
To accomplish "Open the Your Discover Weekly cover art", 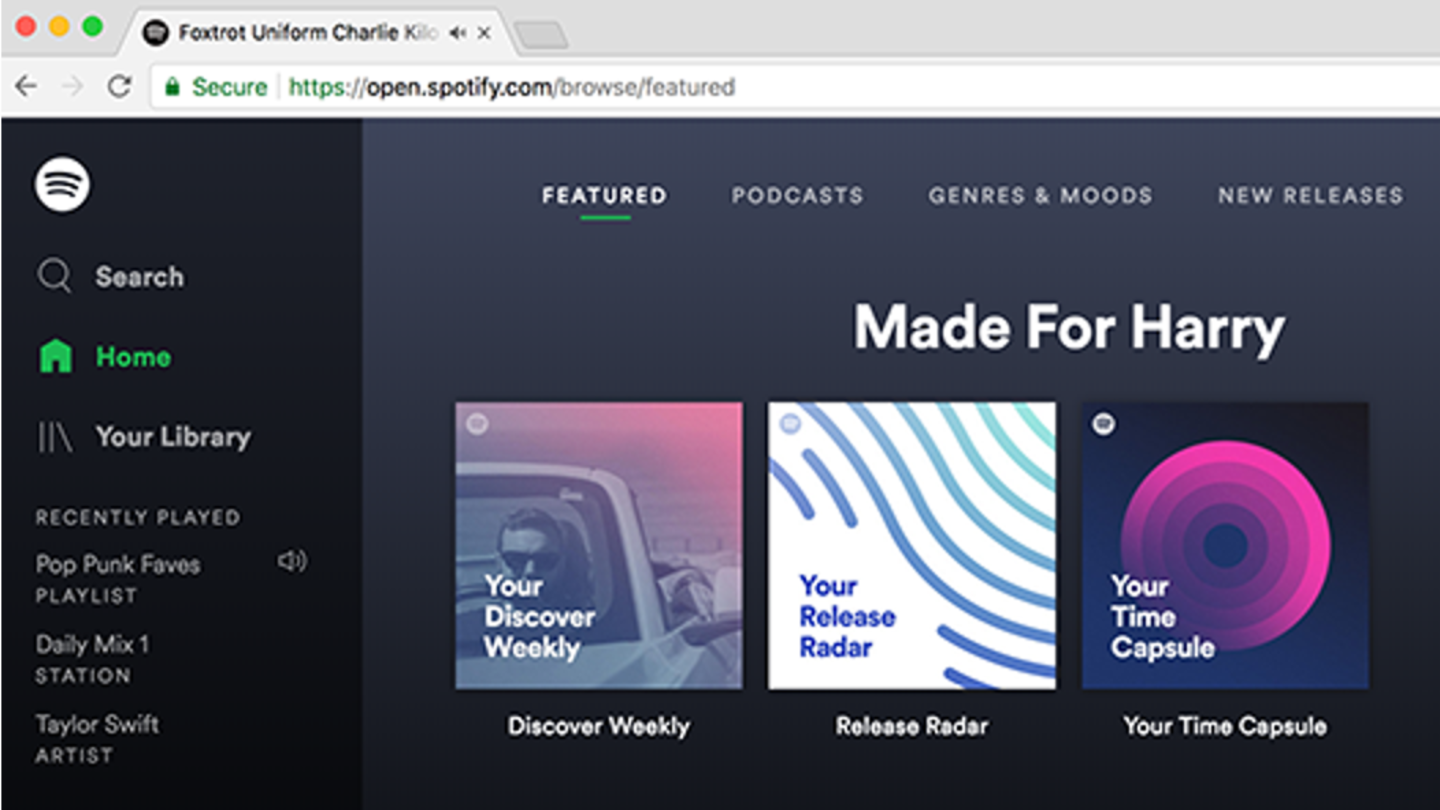I will [599, 545].
